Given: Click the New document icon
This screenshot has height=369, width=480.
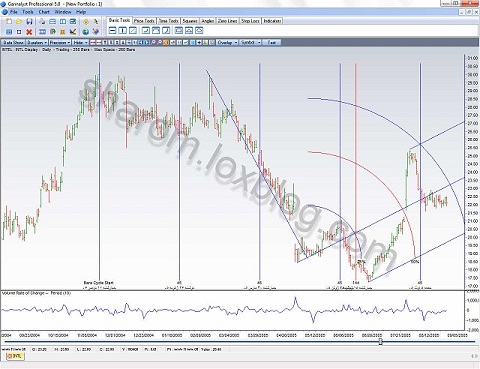Looking at the screenshot, I should pos(9,22).
